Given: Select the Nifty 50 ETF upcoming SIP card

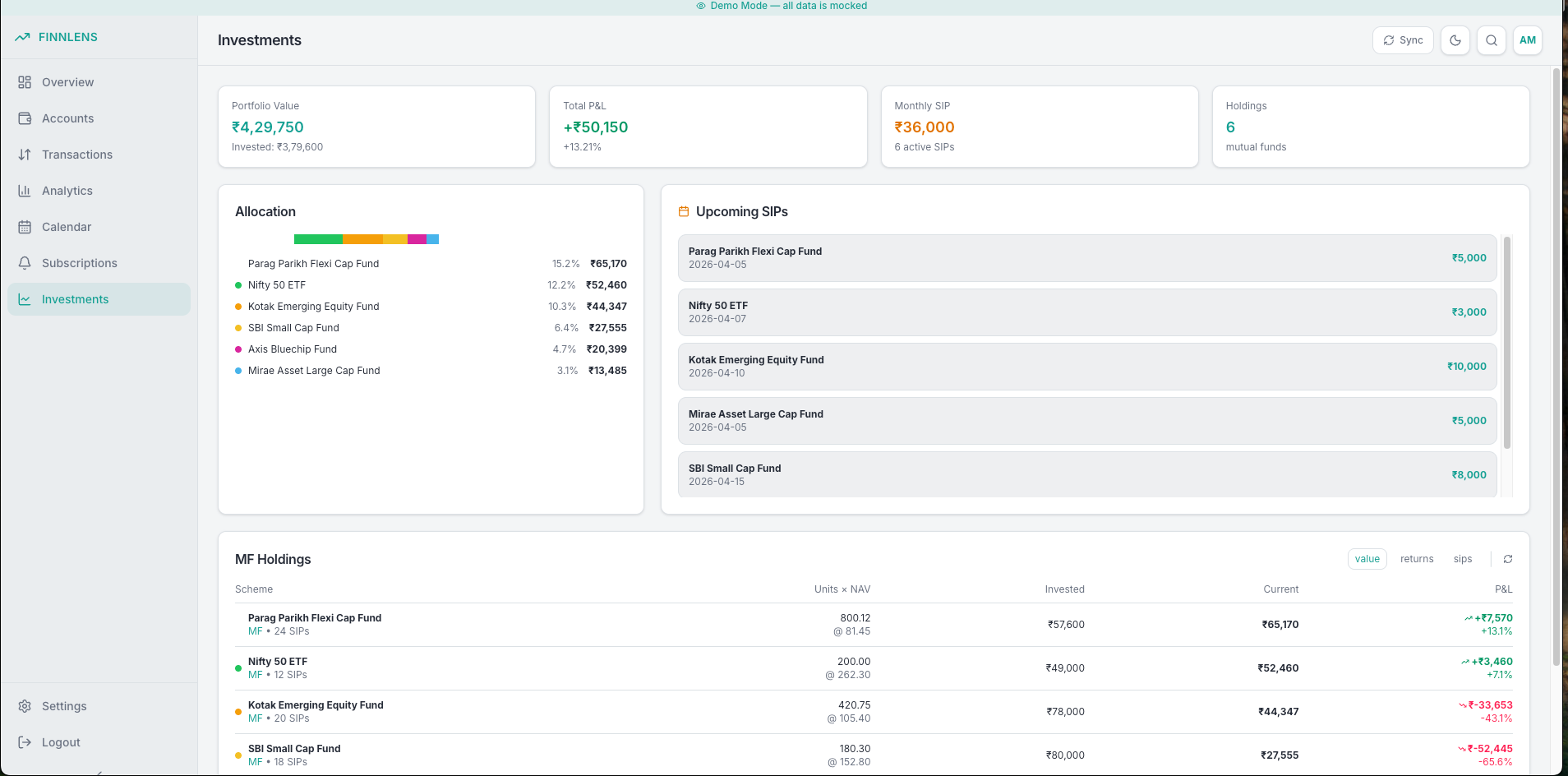Looking at the screenshot, I should [x=1087, y=312].
